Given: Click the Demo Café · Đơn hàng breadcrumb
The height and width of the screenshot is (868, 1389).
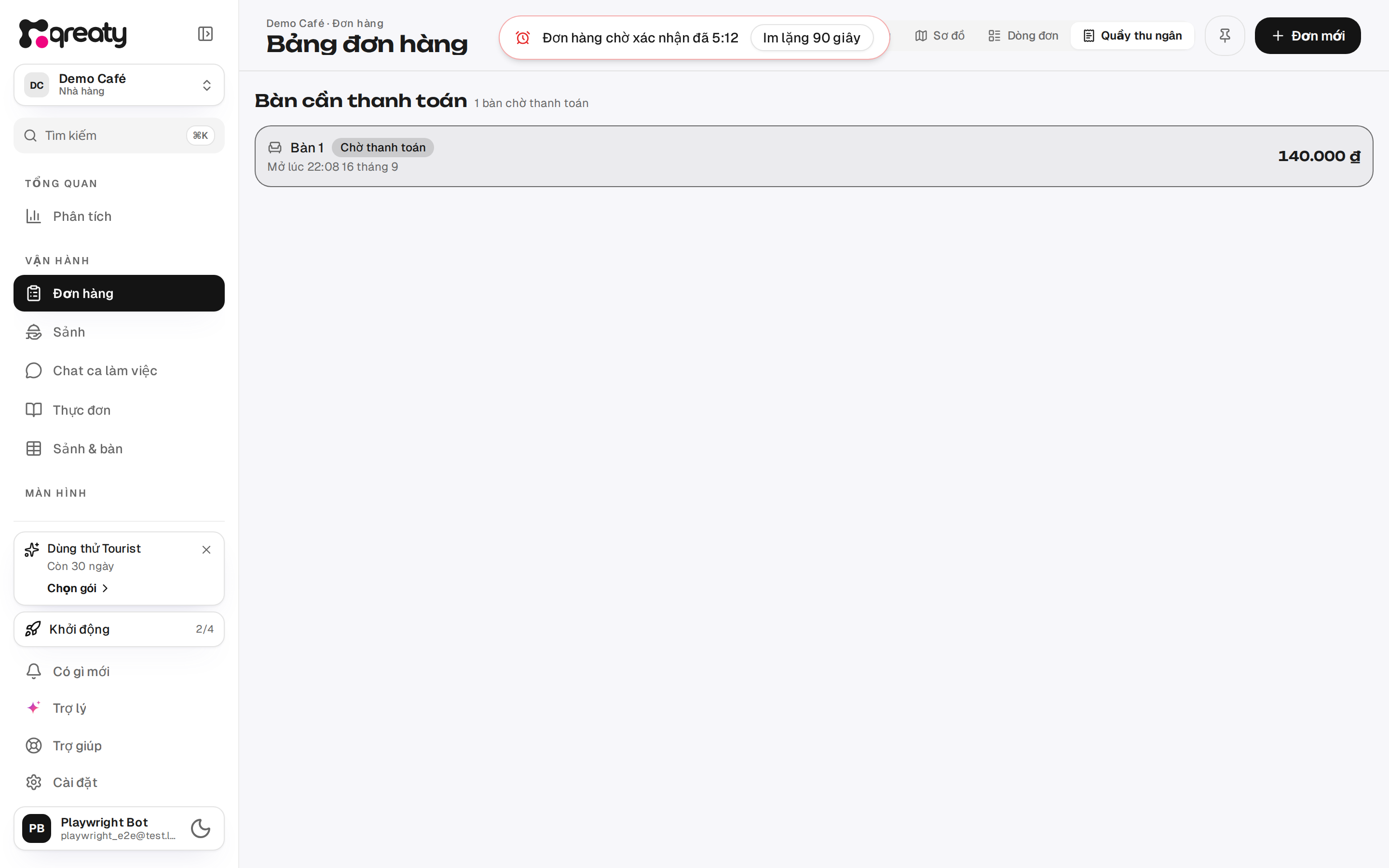Looking at the screenshot, I should (x=325, y=24).
